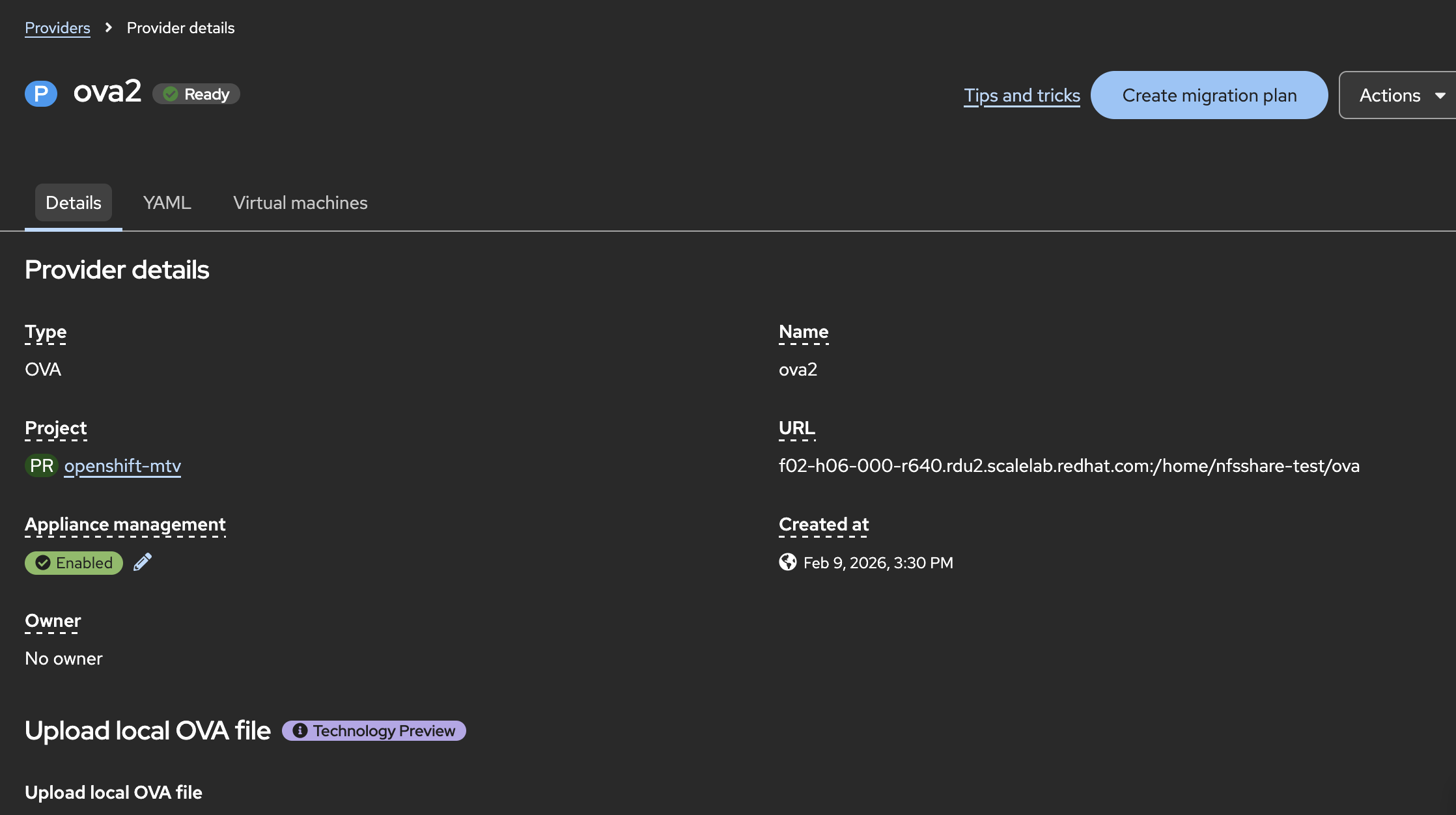
Task: Click the green PR project badge
Action: tap(42, 465)
